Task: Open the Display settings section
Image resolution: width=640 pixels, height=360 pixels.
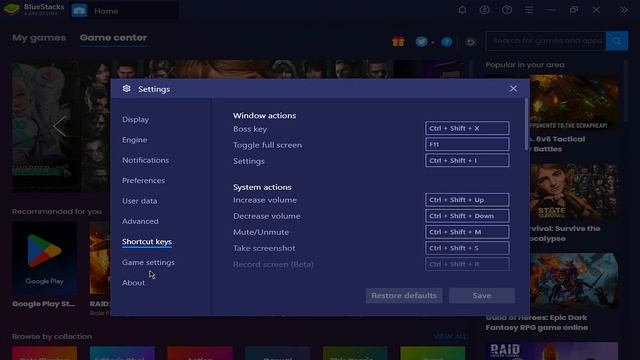Action: [x=135, y=120]
